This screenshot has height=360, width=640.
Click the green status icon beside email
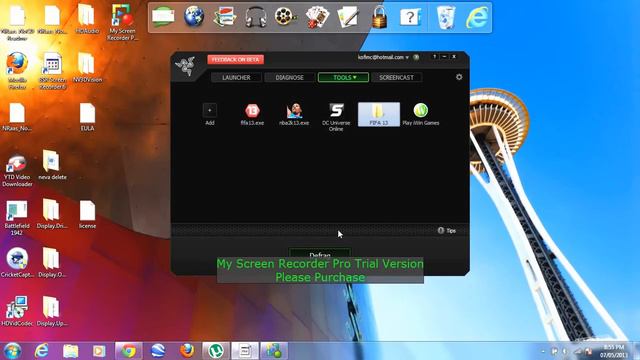[x=416, y=57]
